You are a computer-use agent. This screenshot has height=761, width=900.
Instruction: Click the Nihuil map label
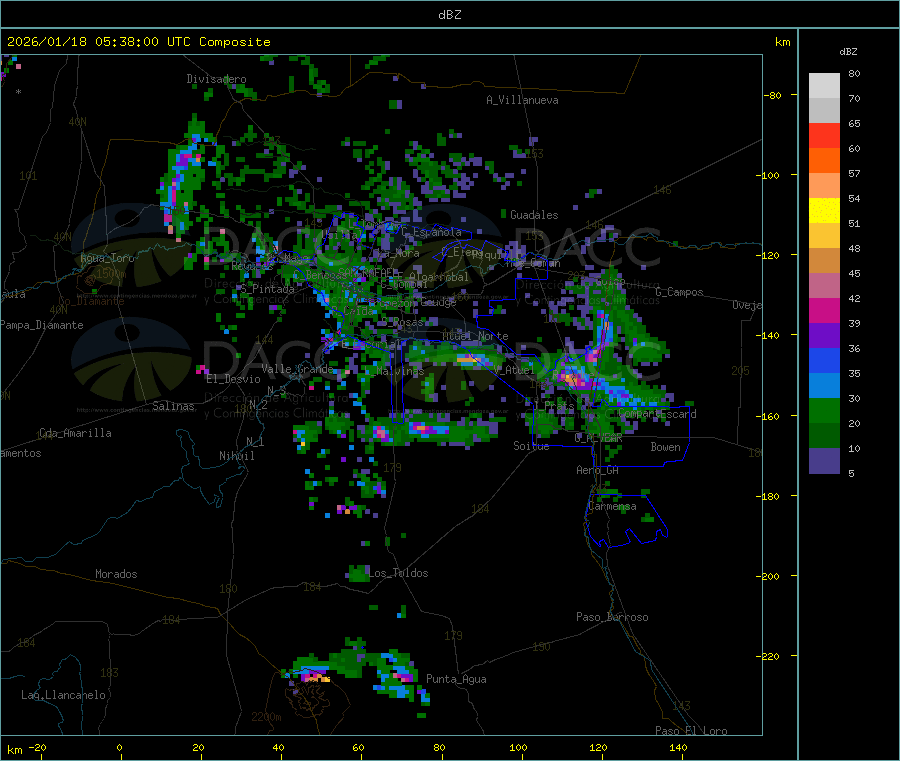(236, 456)
